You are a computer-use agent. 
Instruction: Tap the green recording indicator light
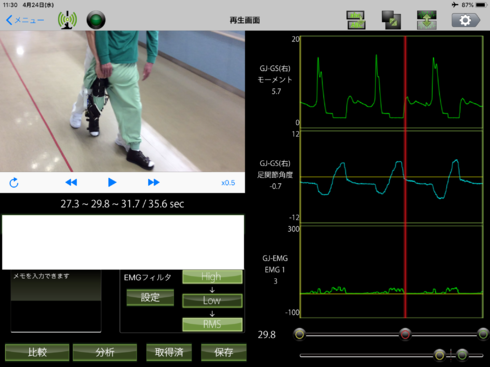[x=96, y=20]
